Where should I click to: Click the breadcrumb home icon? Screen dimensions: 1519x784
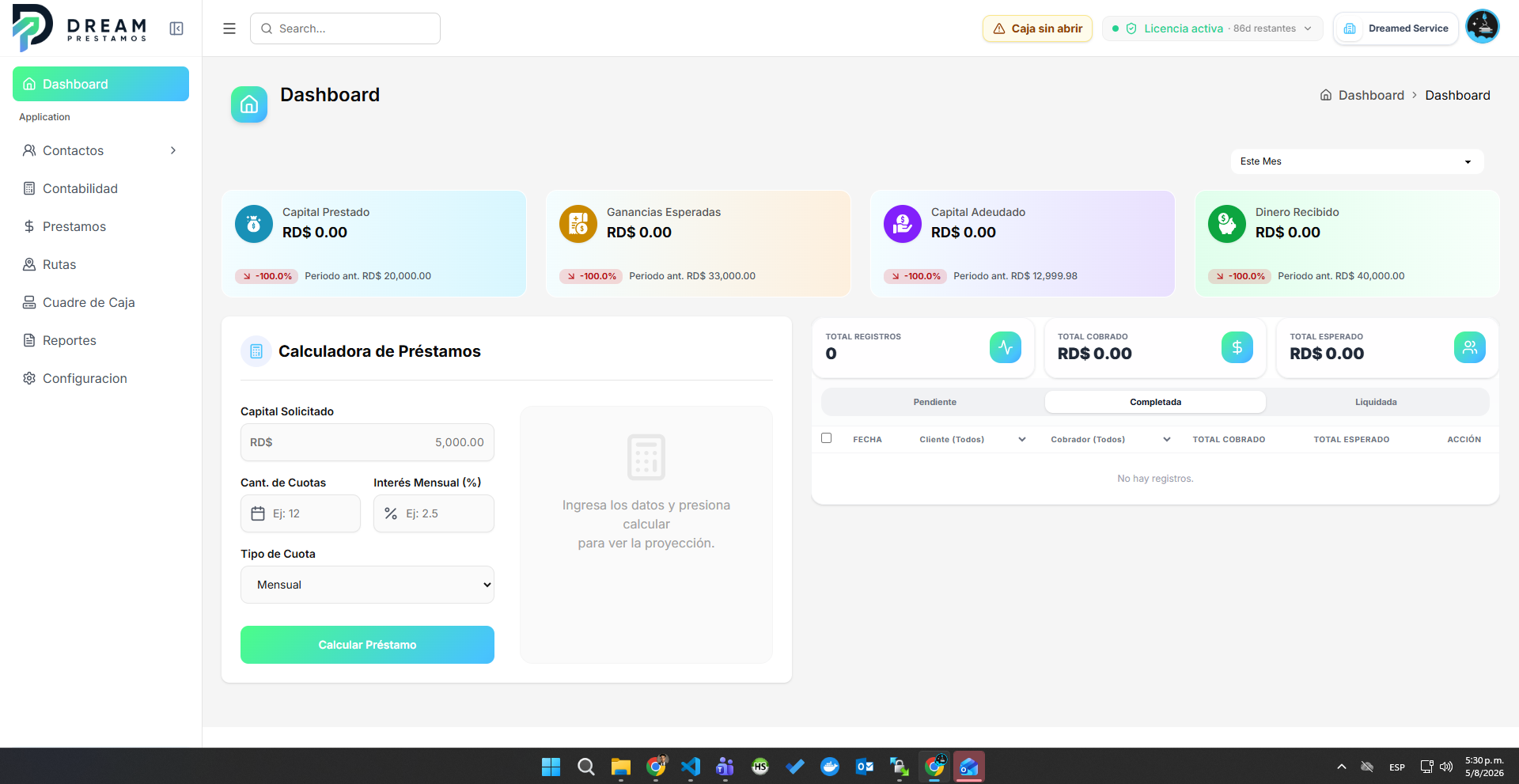pyautogui.click(x=1326, y=95)
